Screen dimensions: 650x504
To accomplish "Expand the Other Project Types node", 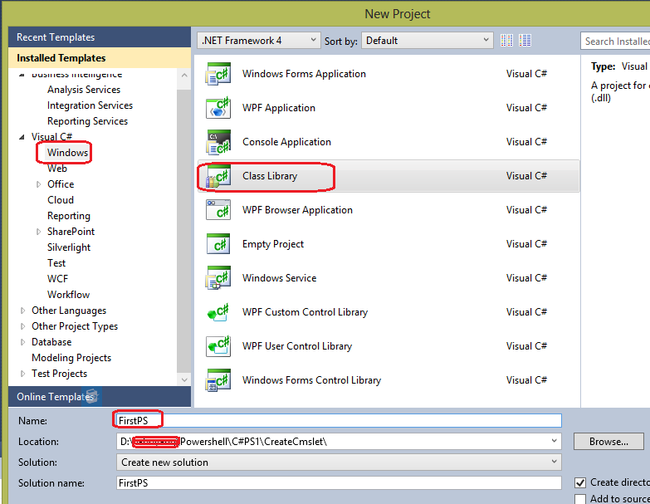I will tap(23, 326).
